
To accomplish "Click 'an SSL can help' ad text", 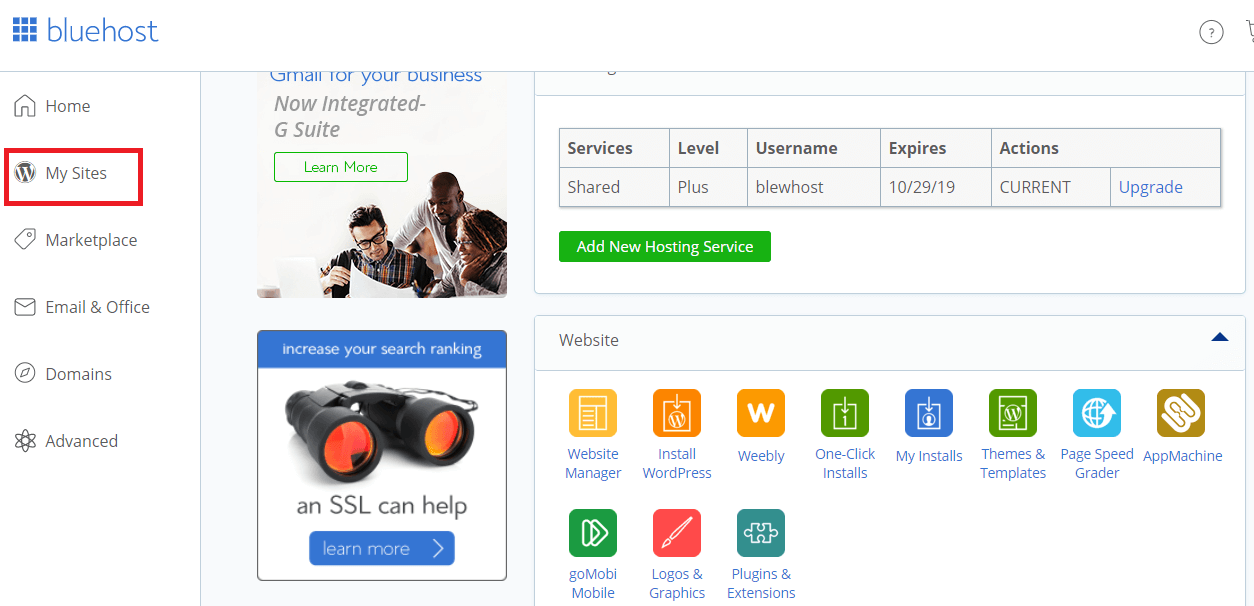I will (x=382, y=505).
